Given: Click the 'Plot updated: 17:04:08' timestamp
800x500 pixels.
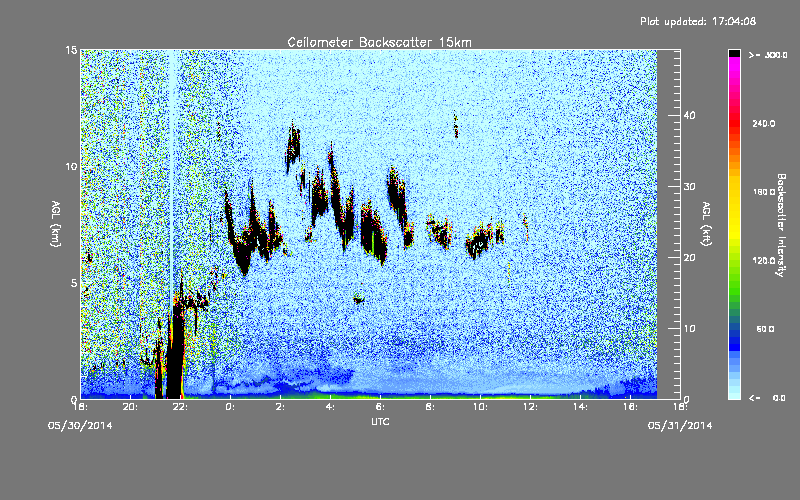Looking at the screenshot, I should click(x=698, y=21).
